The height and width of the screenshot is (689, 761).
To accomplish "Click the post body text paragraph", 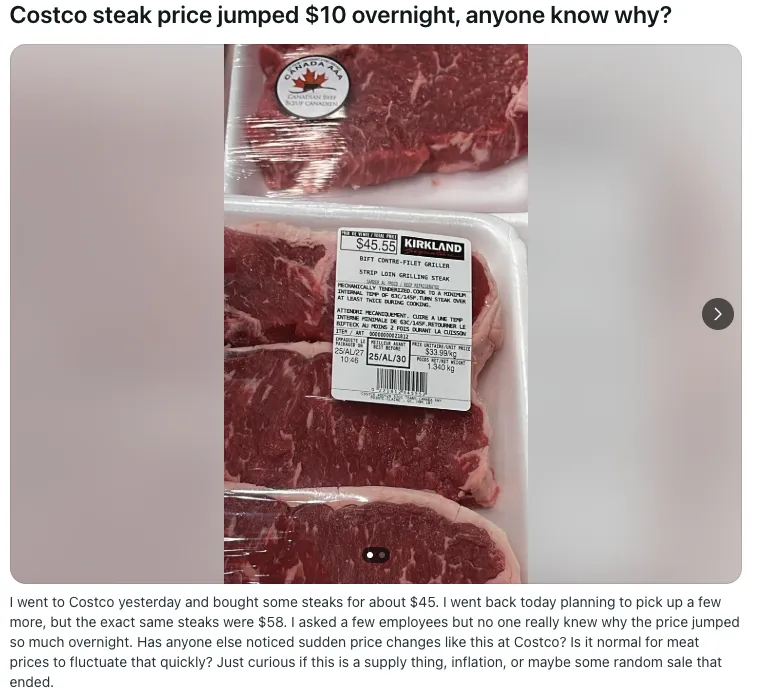I will tap(375, 642).
